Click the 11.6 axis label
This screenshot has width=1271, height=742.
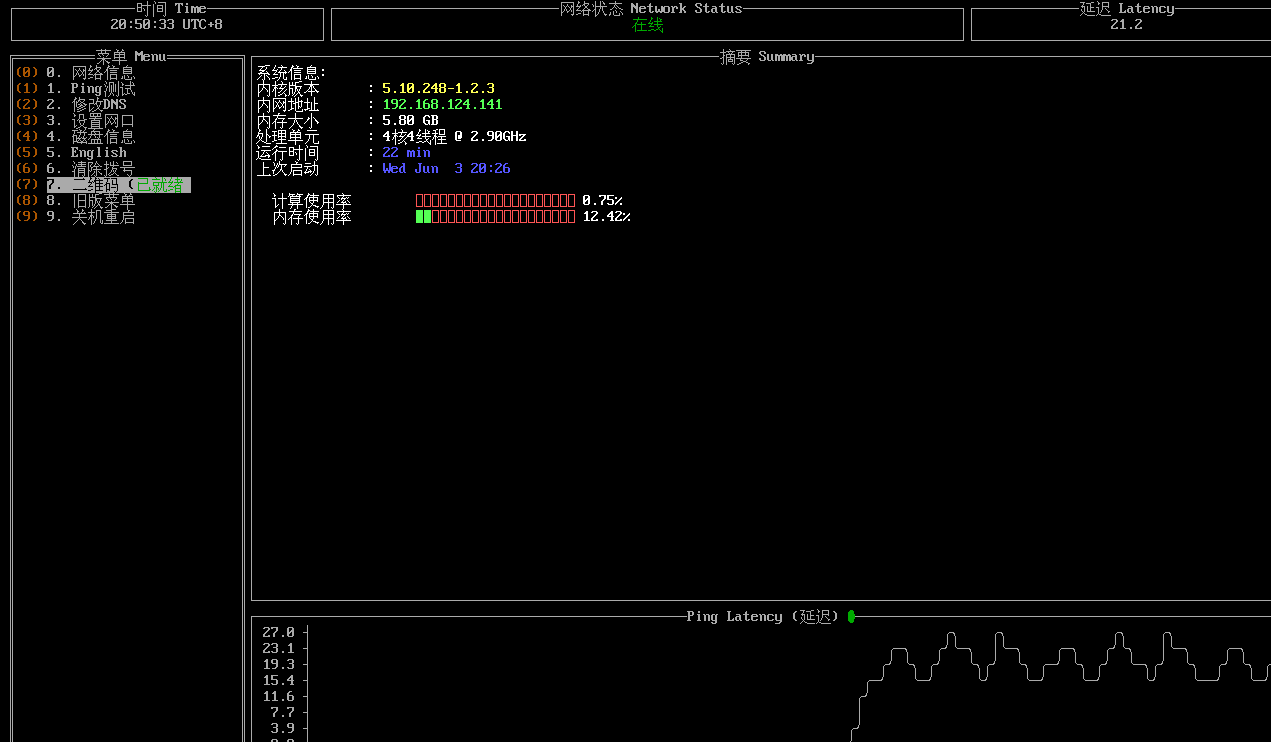pos(278,696)
